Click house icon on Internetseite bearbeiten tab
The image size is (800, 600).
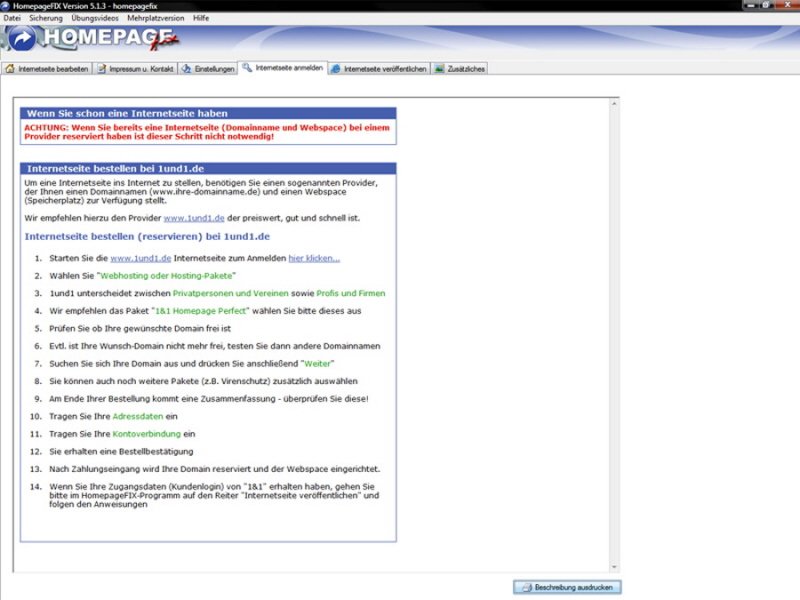[x=10, y=69]
